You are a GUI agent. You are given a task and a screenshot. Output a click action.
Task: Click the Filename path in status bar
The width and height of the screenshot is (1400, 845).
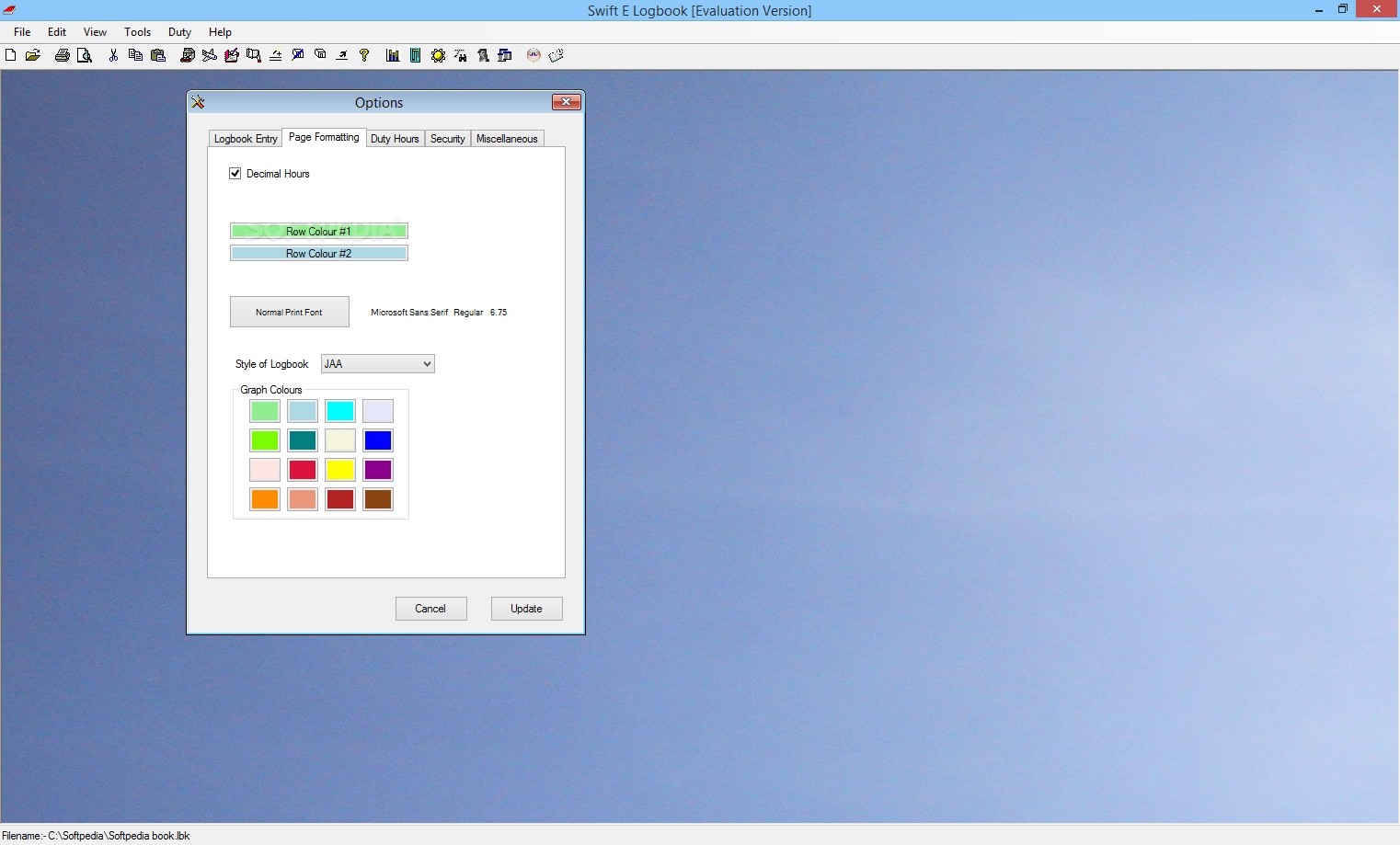96,836
